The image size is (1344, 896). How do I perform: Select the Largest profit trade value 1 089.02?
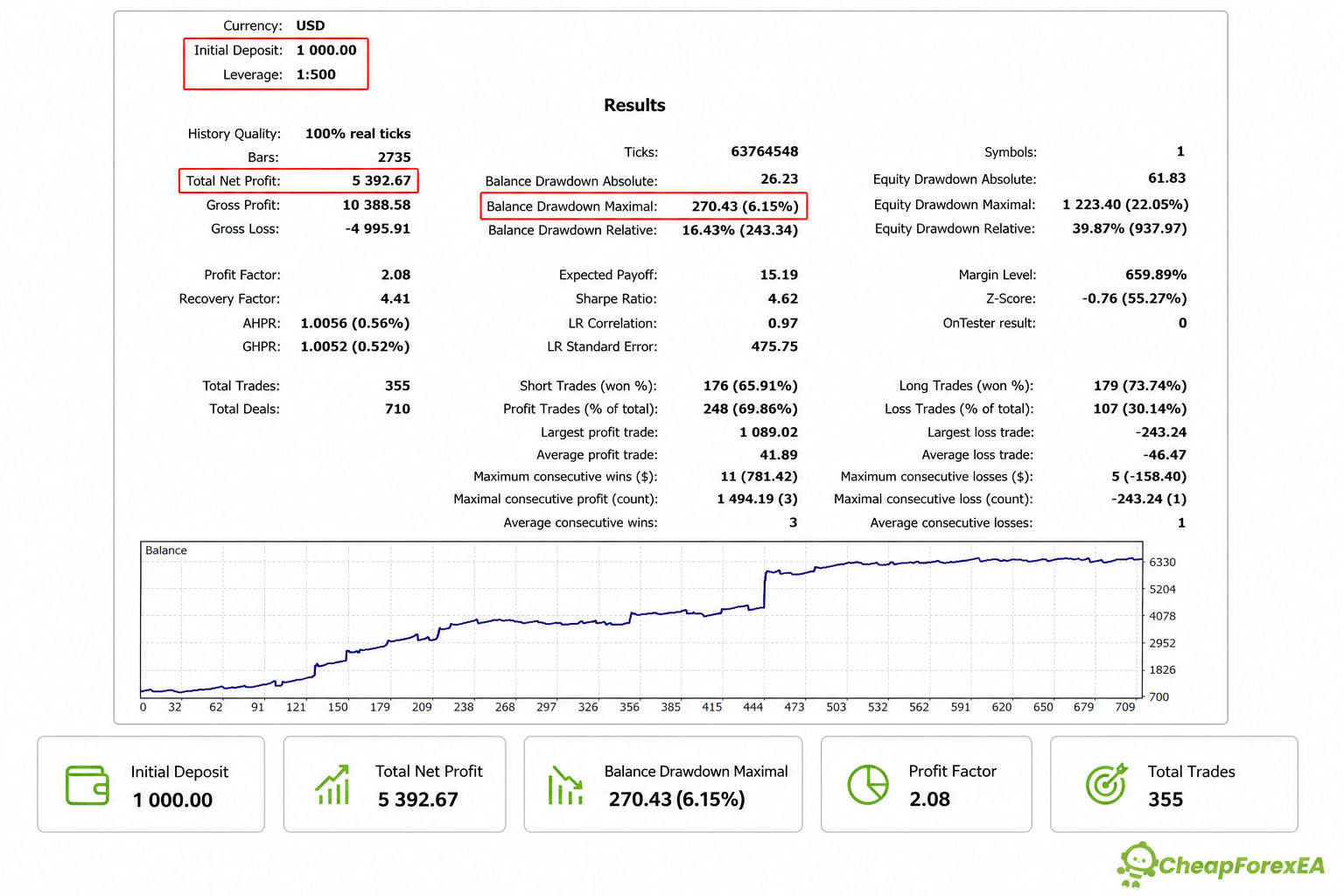768,432
